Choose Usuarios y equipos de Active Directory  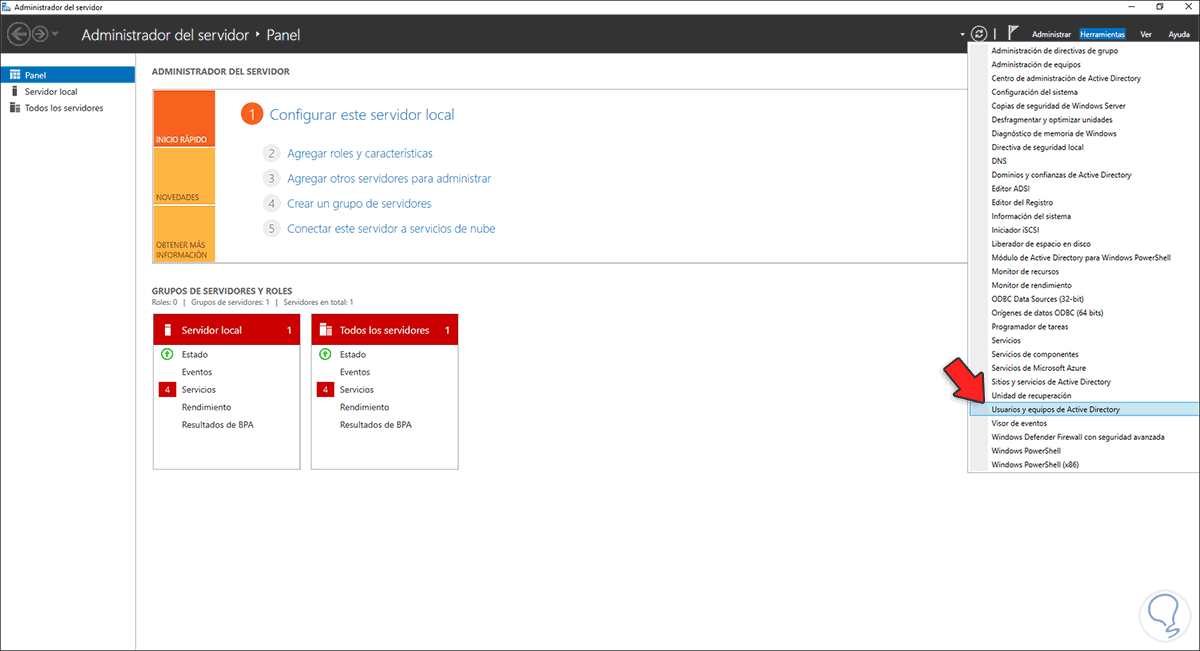coord(1084,409)
